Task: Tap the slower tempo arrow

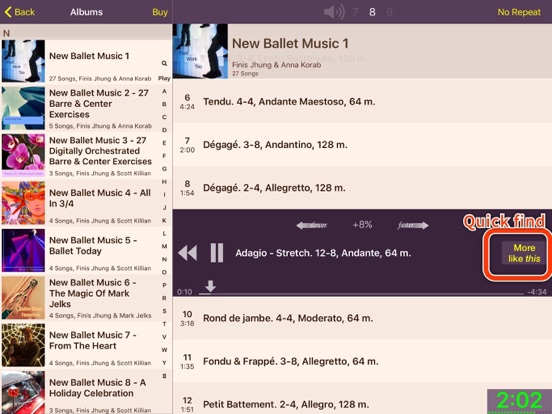Action: pos(312,225)
